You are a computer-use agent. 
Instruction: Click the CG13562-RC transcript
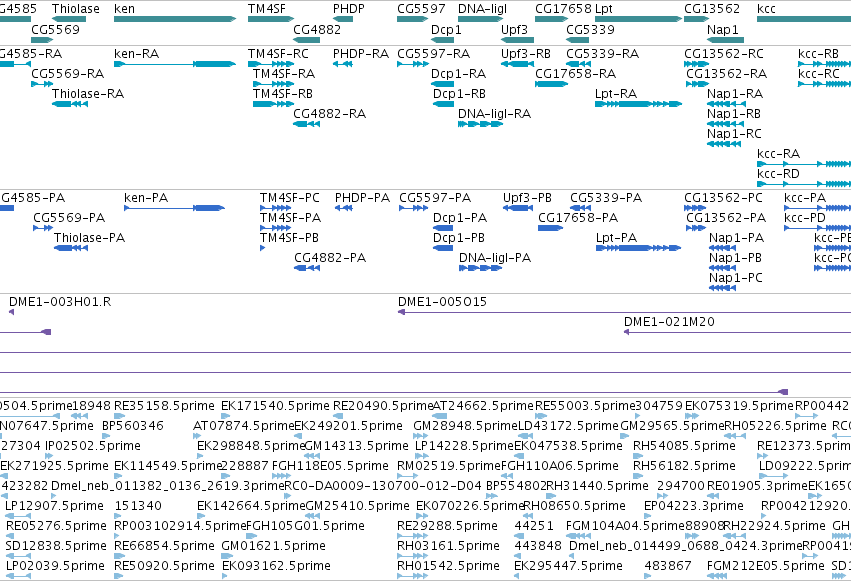point(697,64)
